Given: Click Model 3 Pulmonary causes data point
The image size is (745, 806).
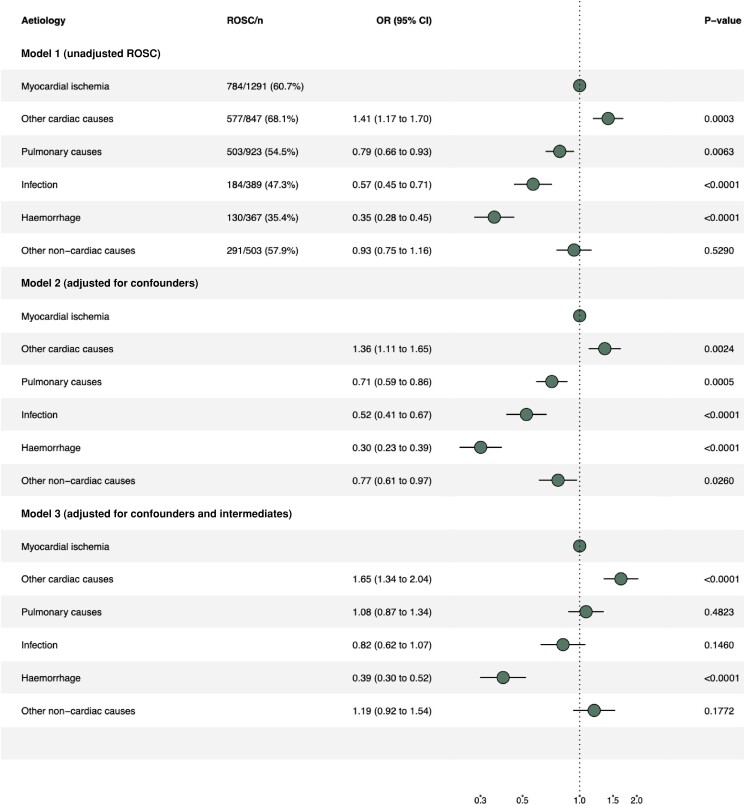Looking at the screenshot, I should (x=586, y=612).
